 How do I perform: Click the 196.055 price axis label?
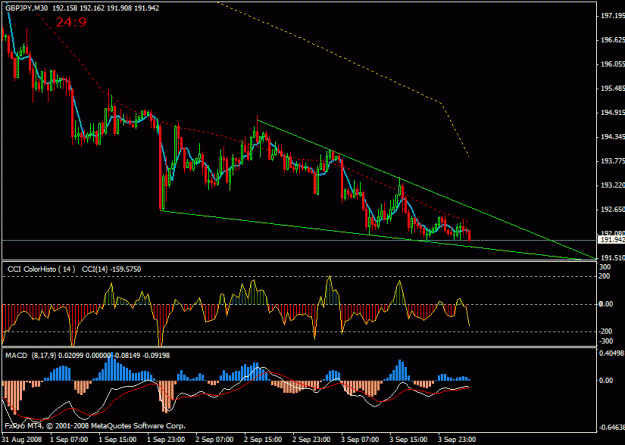[x=612, y=64]
